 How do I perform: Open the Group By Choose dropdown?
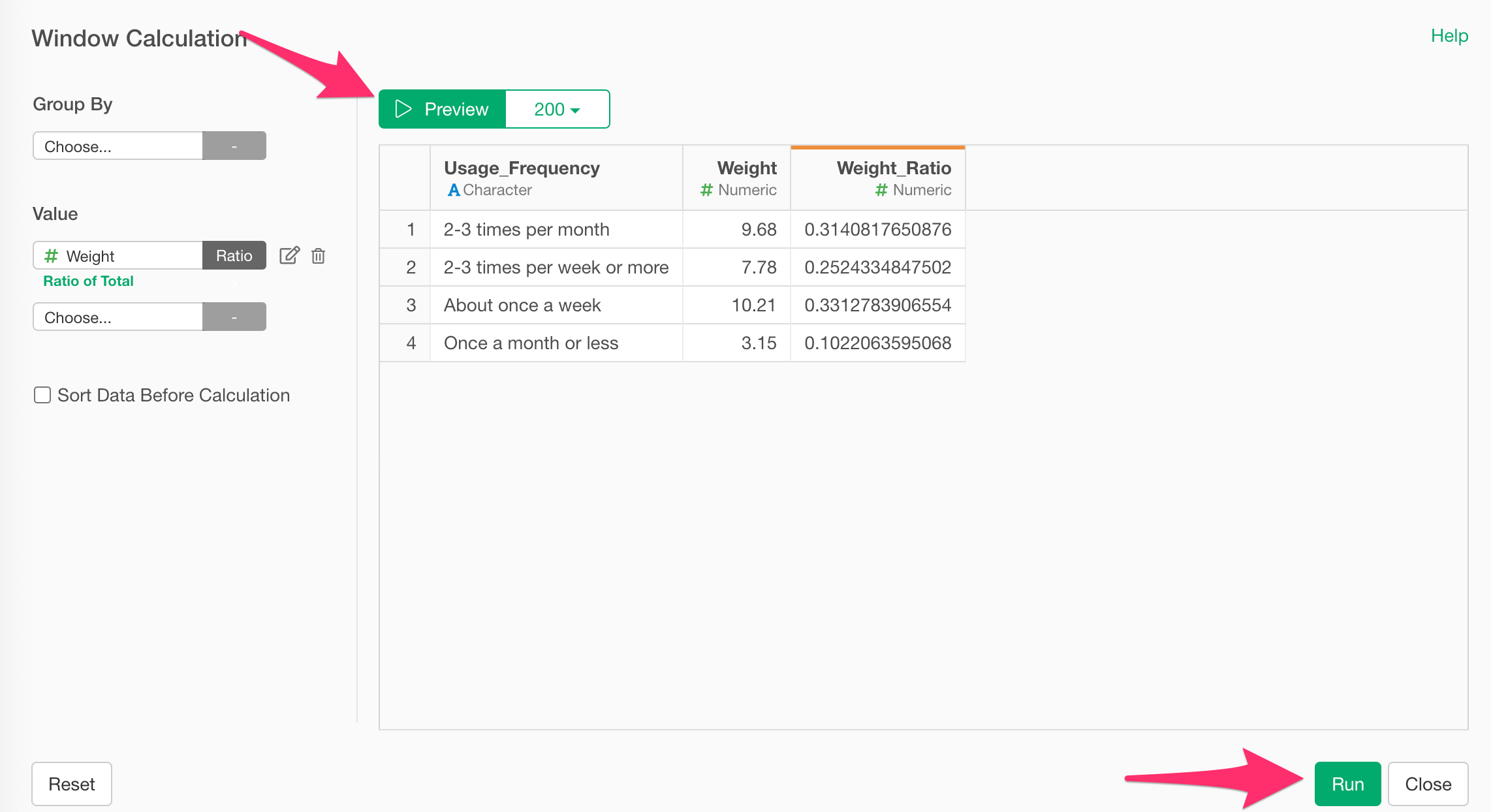tap(118, 146)
